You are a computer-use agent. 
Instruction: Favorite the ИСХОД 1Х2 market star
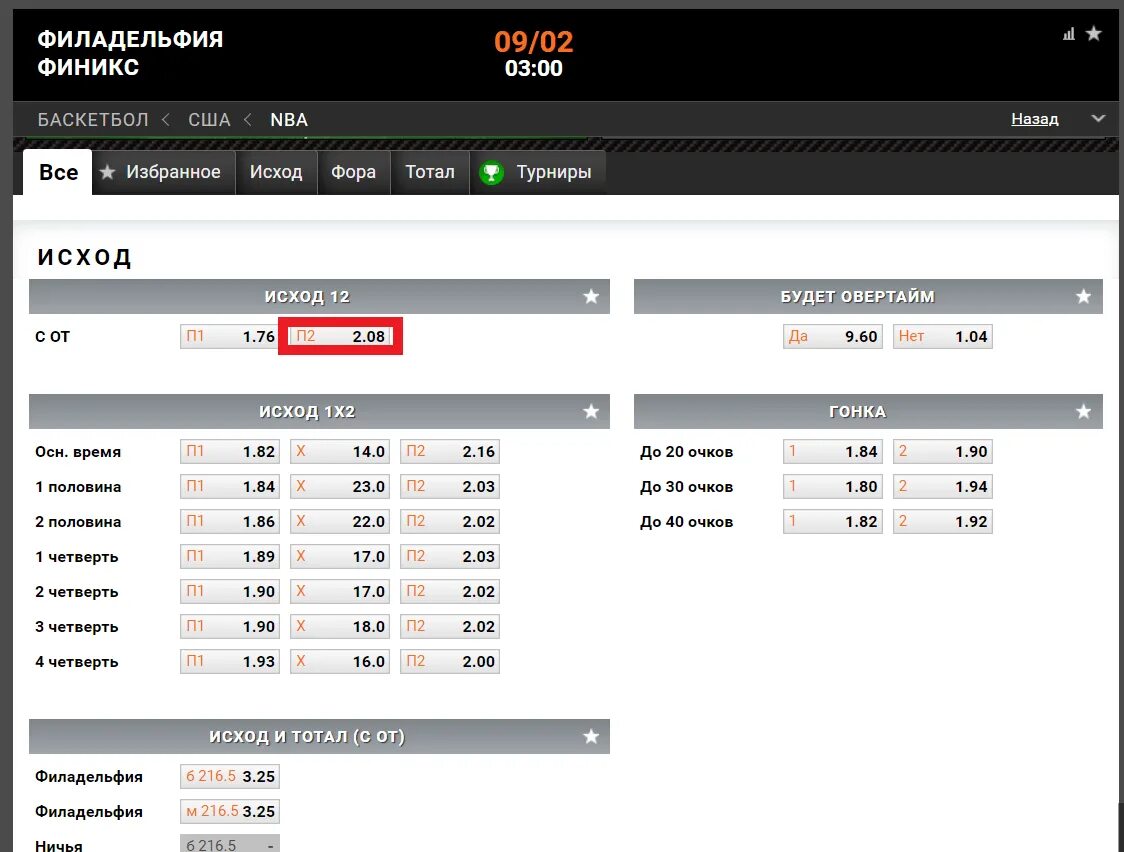point(591,411)
